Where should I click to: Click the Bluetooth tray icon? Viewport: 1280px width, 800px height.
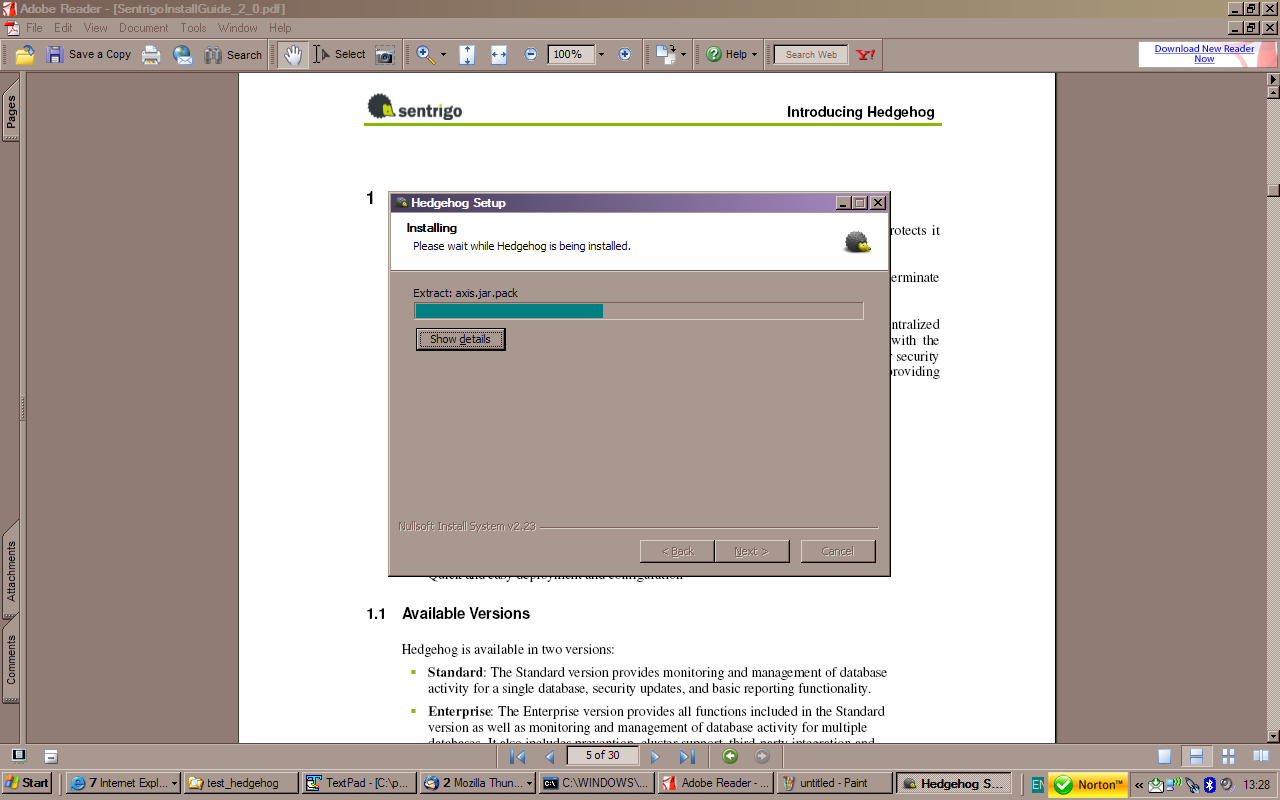click(x=1209, y=785)
